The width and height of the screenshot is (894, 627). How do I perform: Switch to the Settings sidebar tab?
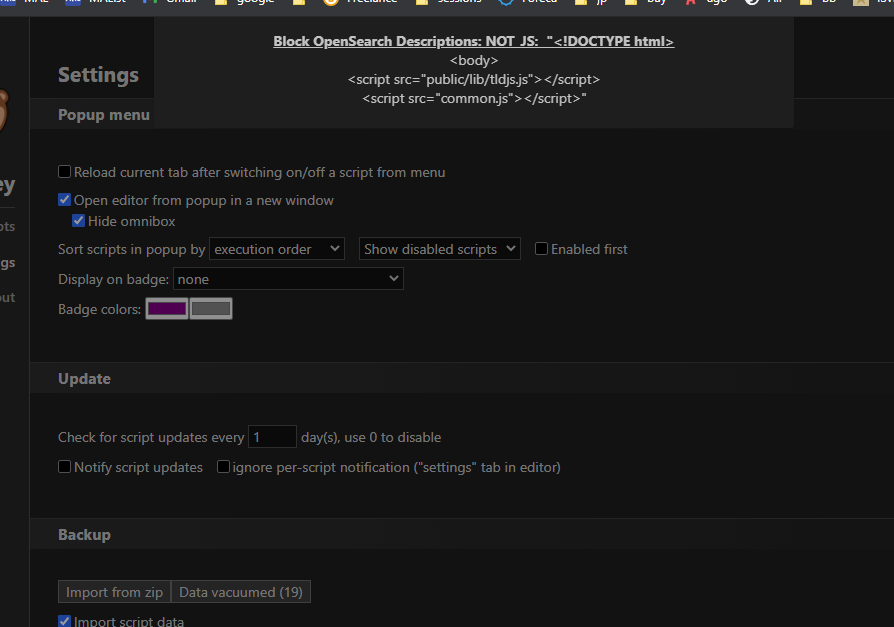pos(7,262)
